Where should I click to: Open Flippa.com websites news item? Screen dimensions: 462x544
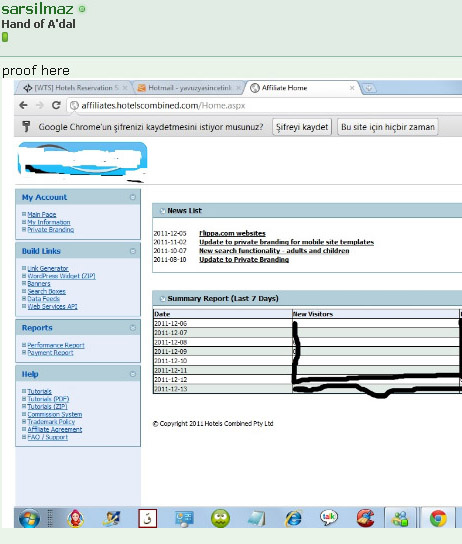[x=232, y=233]
